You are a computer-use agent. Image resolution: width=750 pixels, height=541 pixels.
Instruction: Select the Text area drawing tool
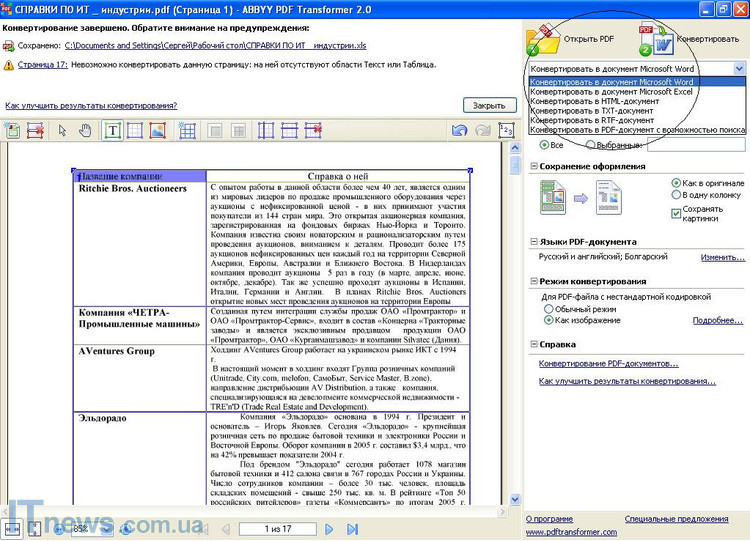(x=112, y=130)
